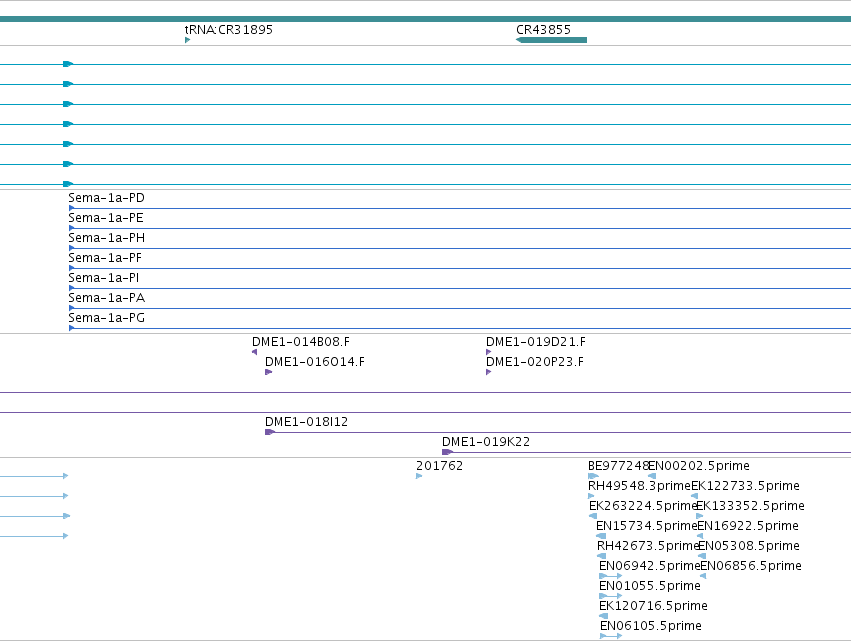Select the EN06105.5prime arrow glyph
Viewport: 851px width, 641px height.
click(x=611, y=636)
